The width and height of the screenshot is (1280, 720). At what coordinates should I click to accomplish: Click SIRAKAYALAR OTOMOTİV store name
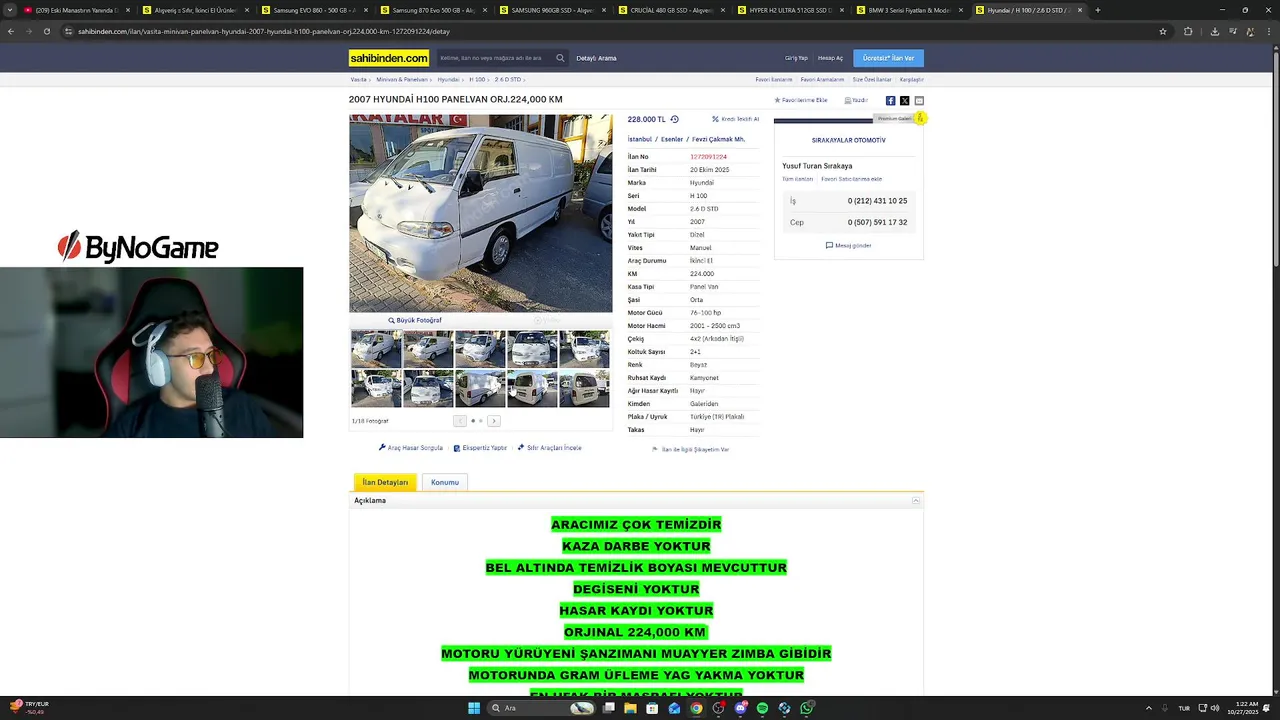[x=849, y=141]
